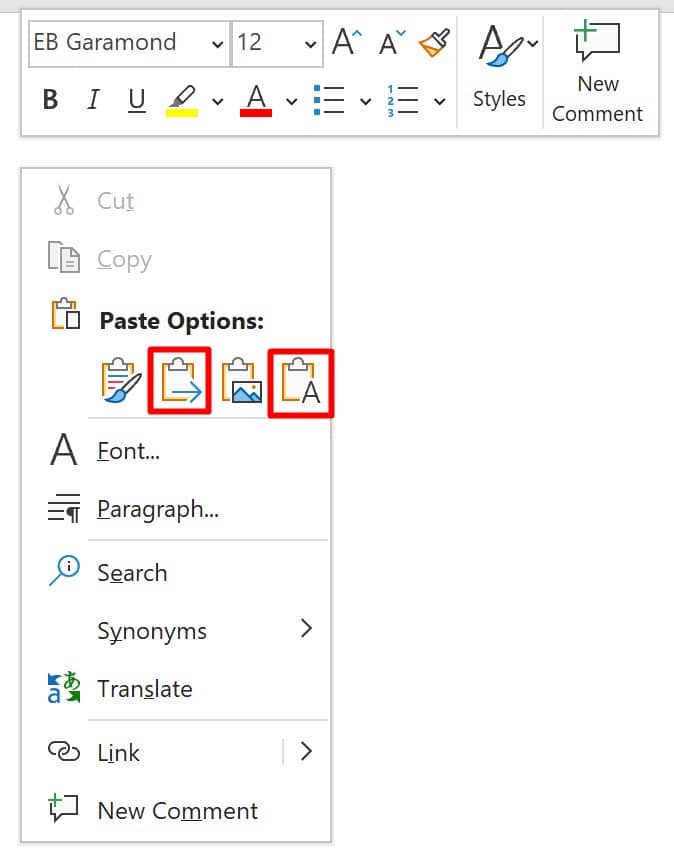Click the Styles button
Viewport: 674px width, 866px height.
(499, 70)
